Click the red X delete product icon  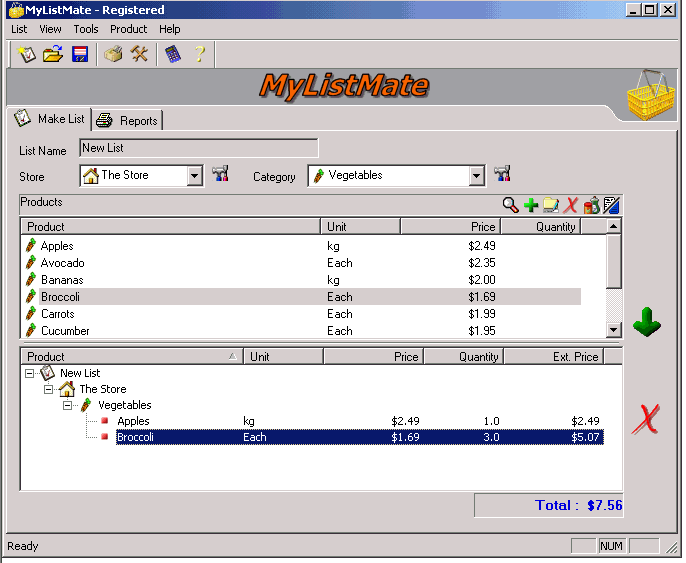pos(570,205)
